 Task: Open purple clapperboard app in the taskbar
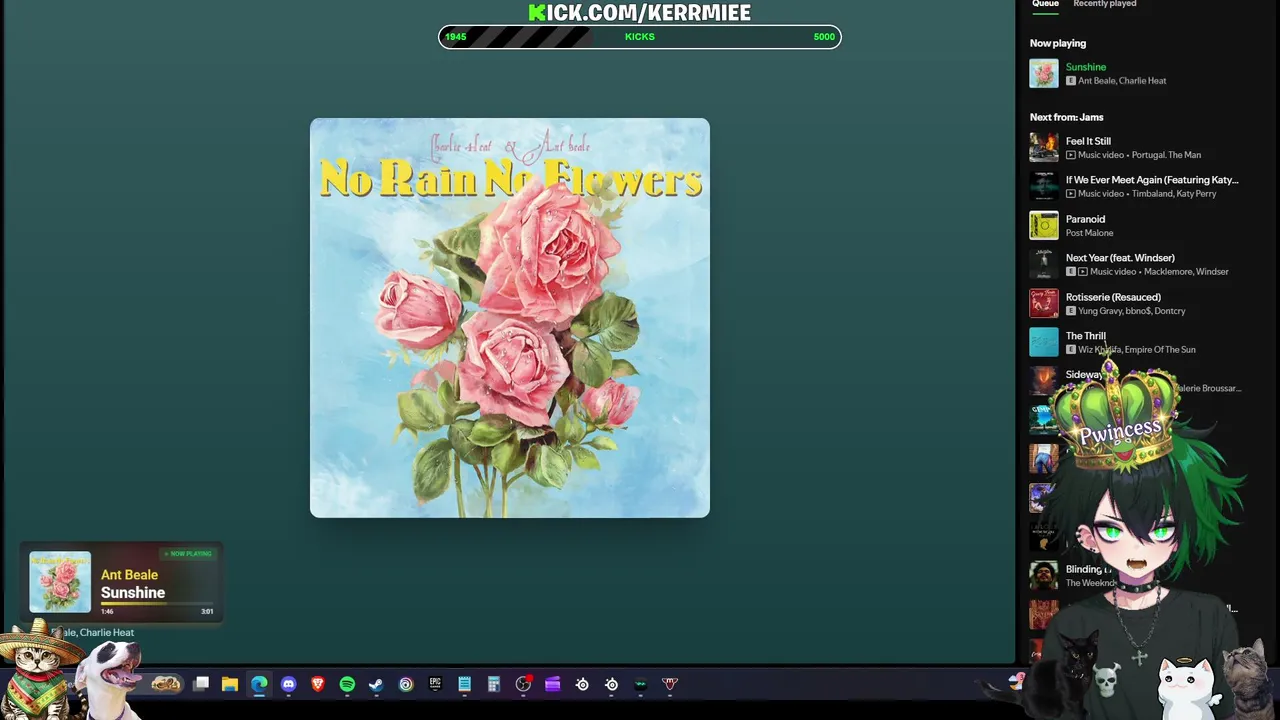click(553, 684)
